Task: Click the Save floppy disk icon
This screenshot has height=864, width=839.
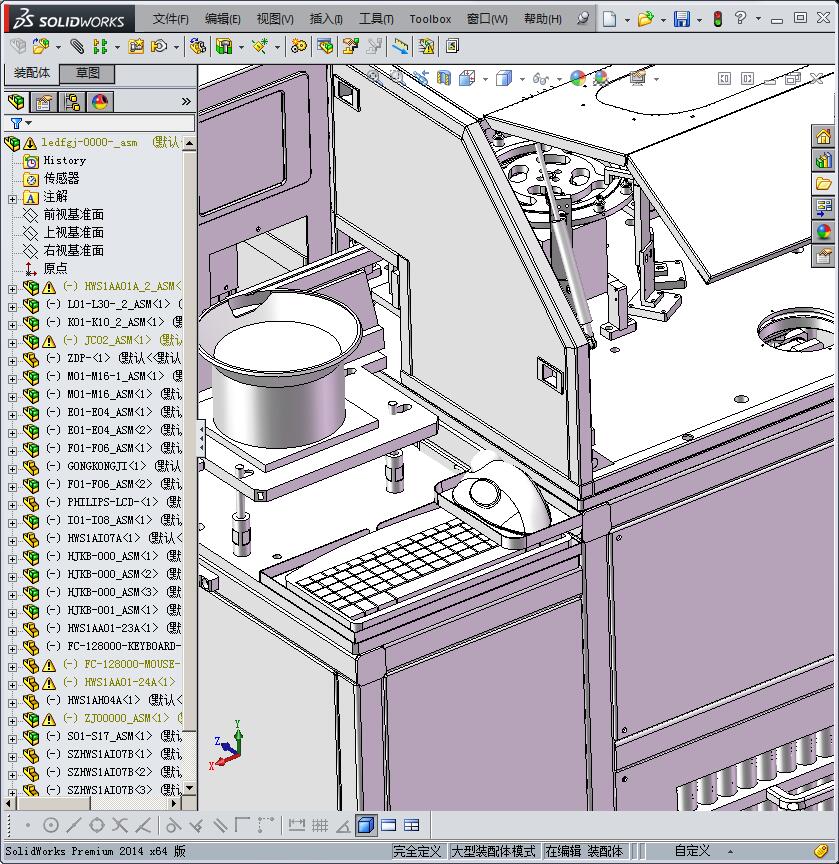Action: pyautogui.click(x=681, y=19)
